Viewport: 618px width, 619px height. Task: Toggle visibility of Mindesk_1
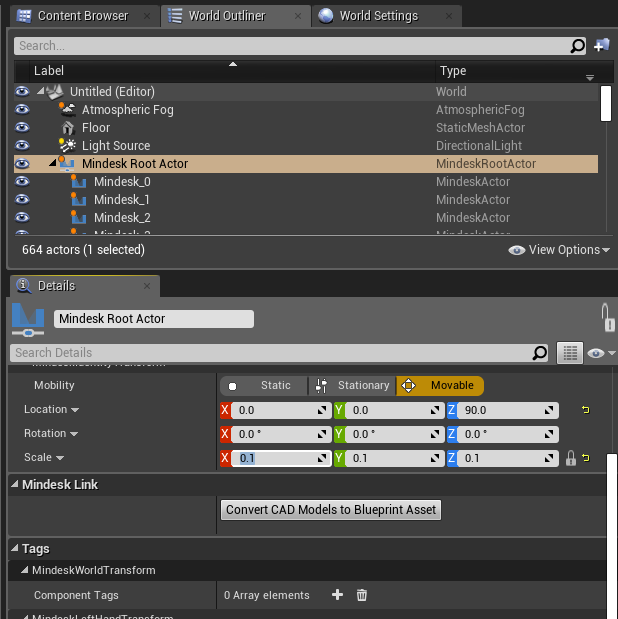[22, 199]
